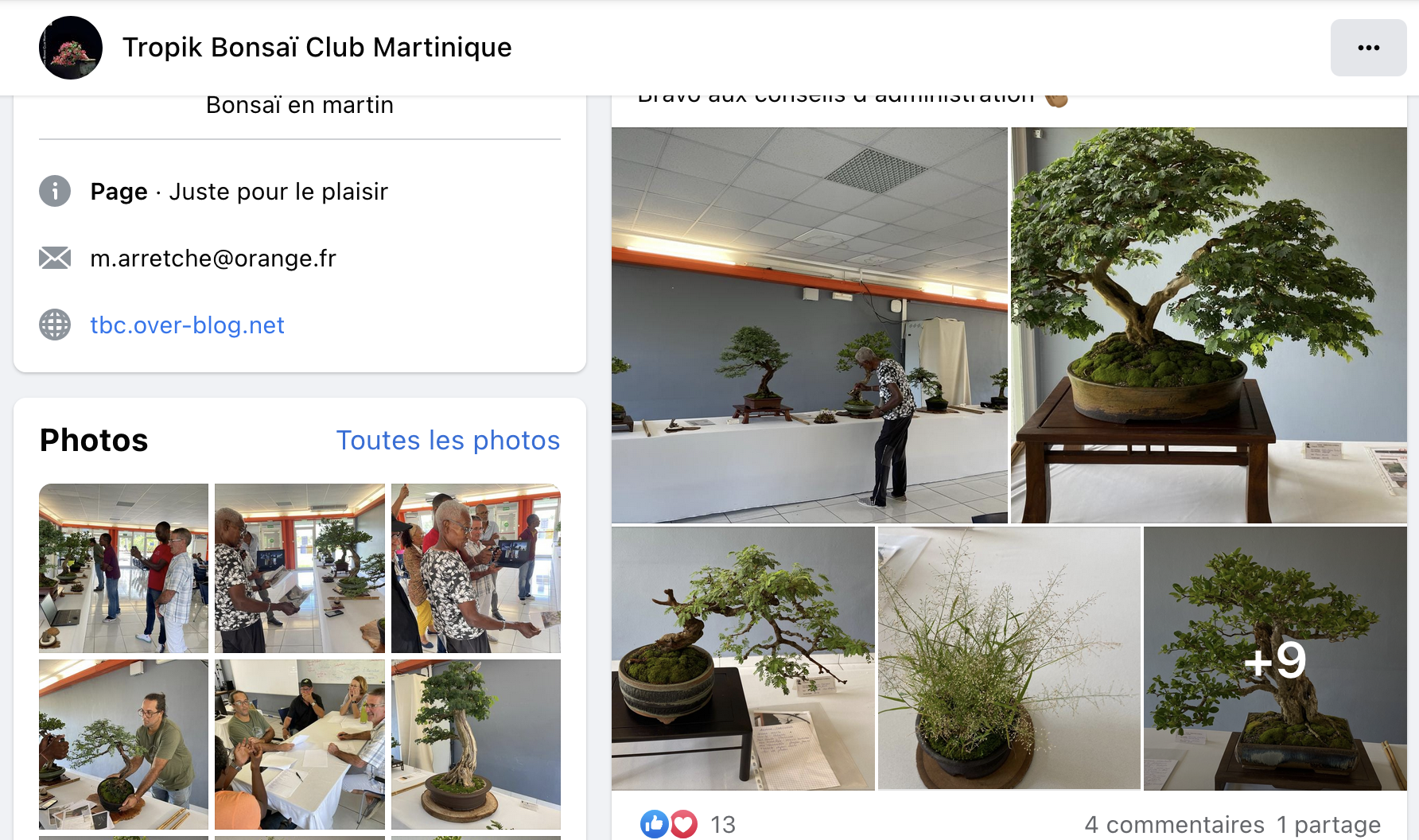Click the reactions count 13
Screen dimensions: 1419x840
tap(723, 825)
